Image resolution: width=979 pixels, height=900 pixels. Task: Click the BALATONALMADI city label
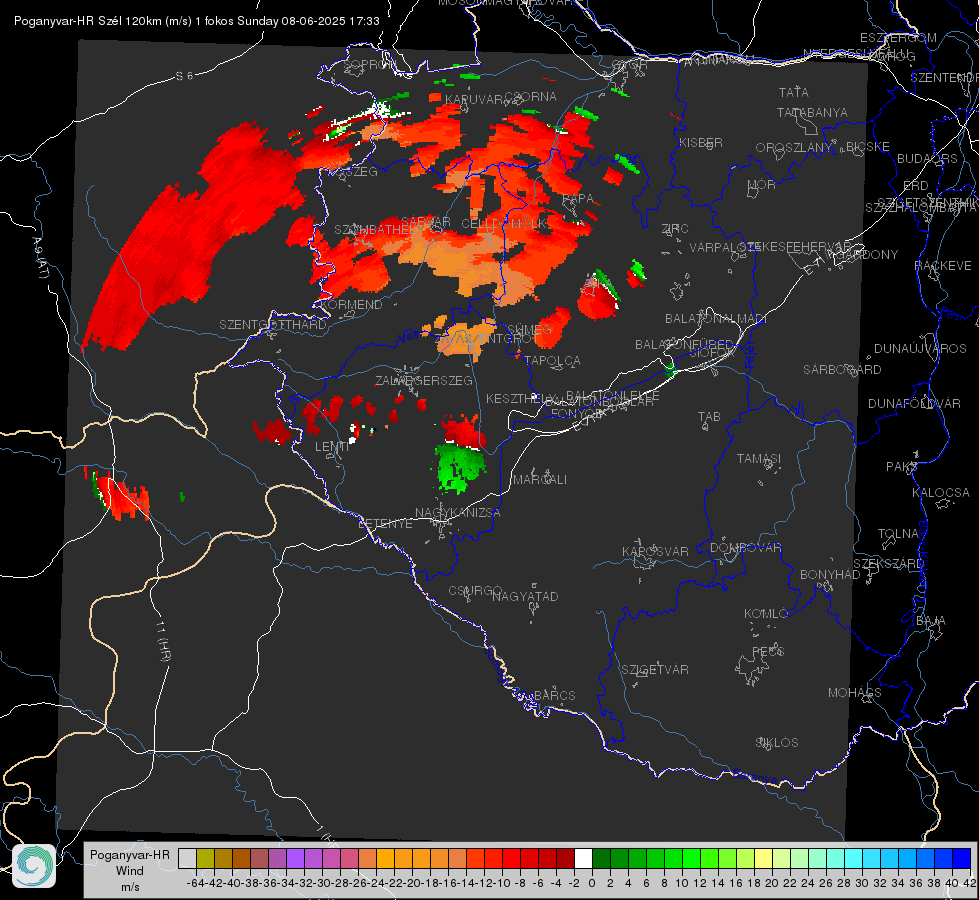pyautogui.click(x=716, y=319)
